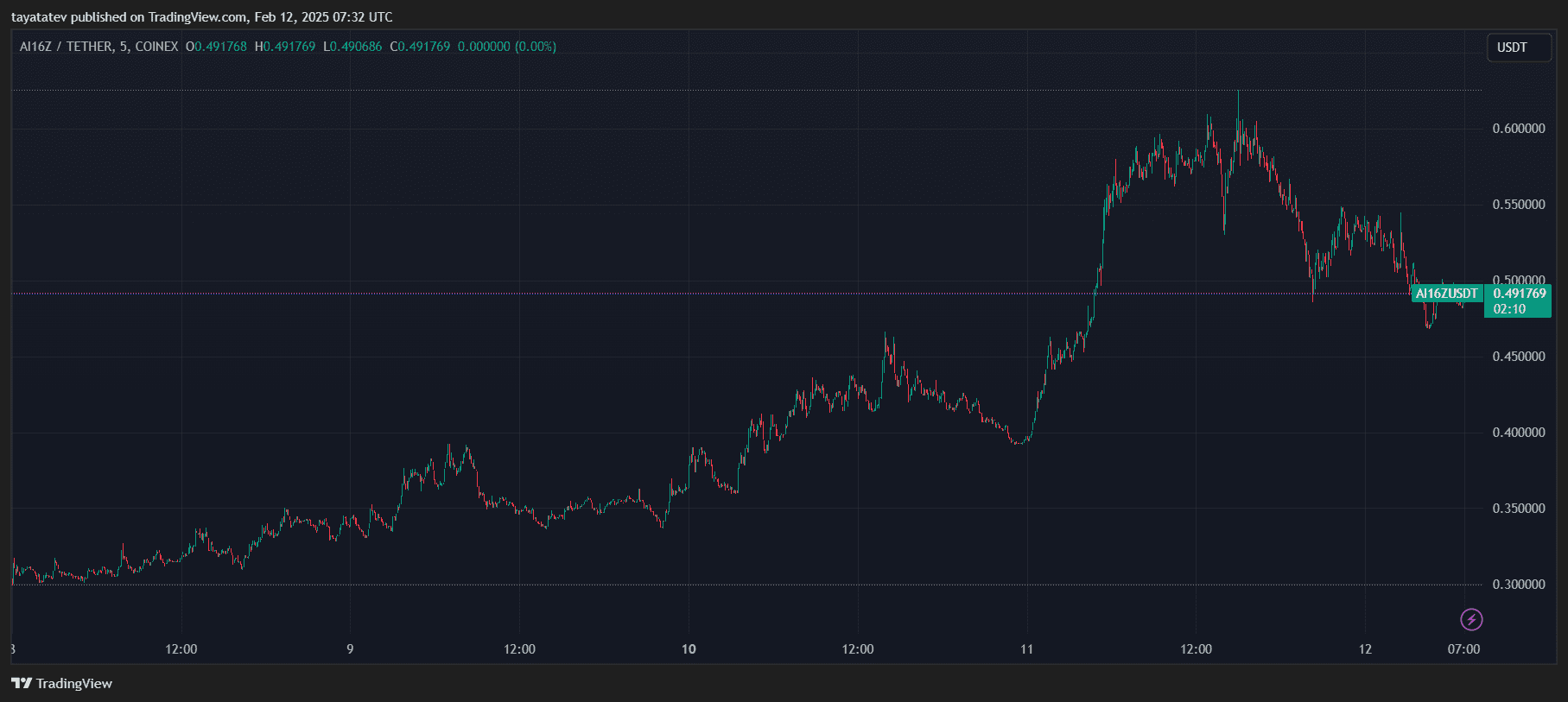1568x702 pixels.
Task: Click the AI16Z / TETHER chart title
Action: pyautogui.click(x=98, y=47)
